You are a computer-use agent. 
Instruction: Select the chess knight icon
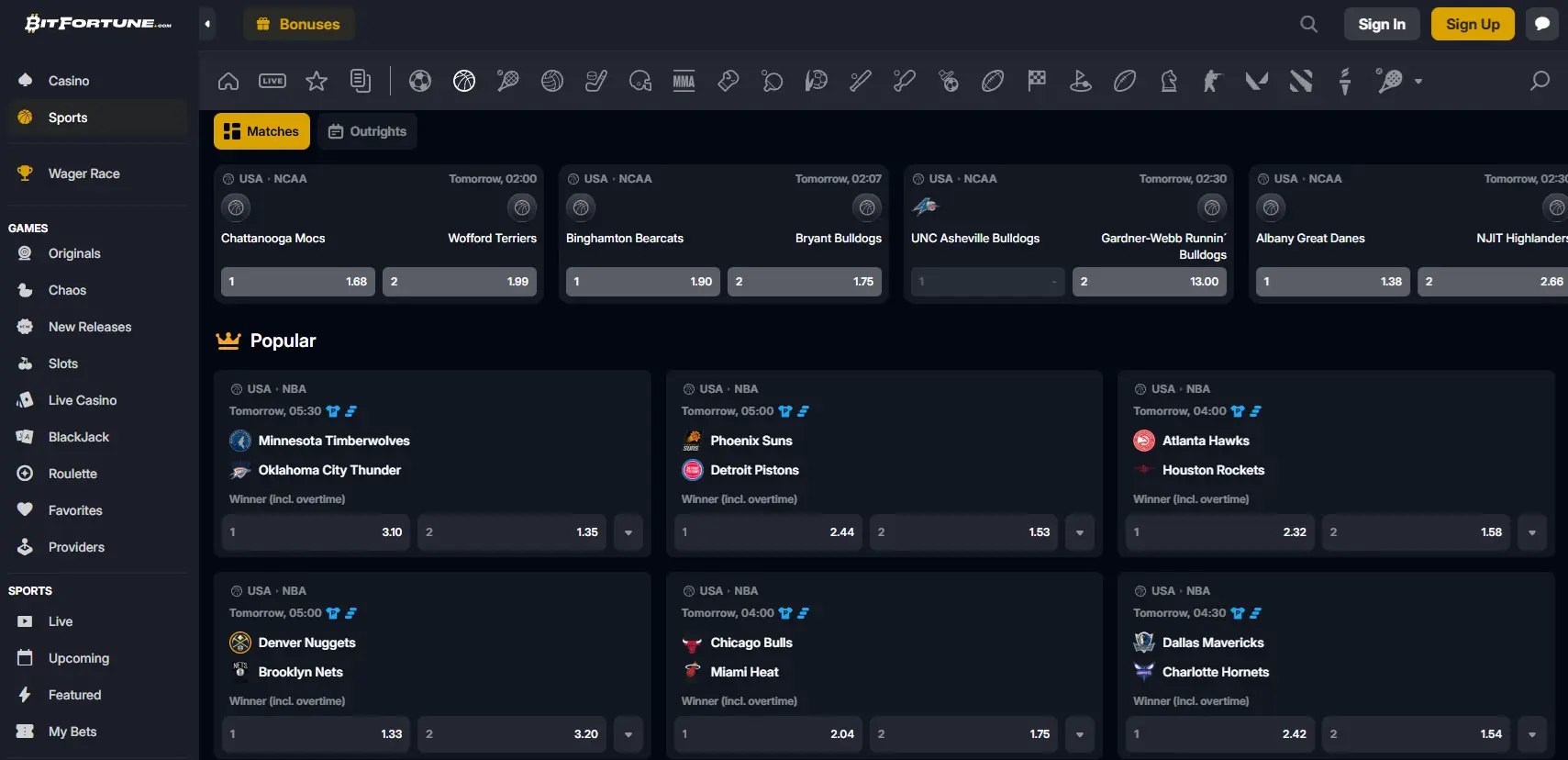(x=1169, y=81)
